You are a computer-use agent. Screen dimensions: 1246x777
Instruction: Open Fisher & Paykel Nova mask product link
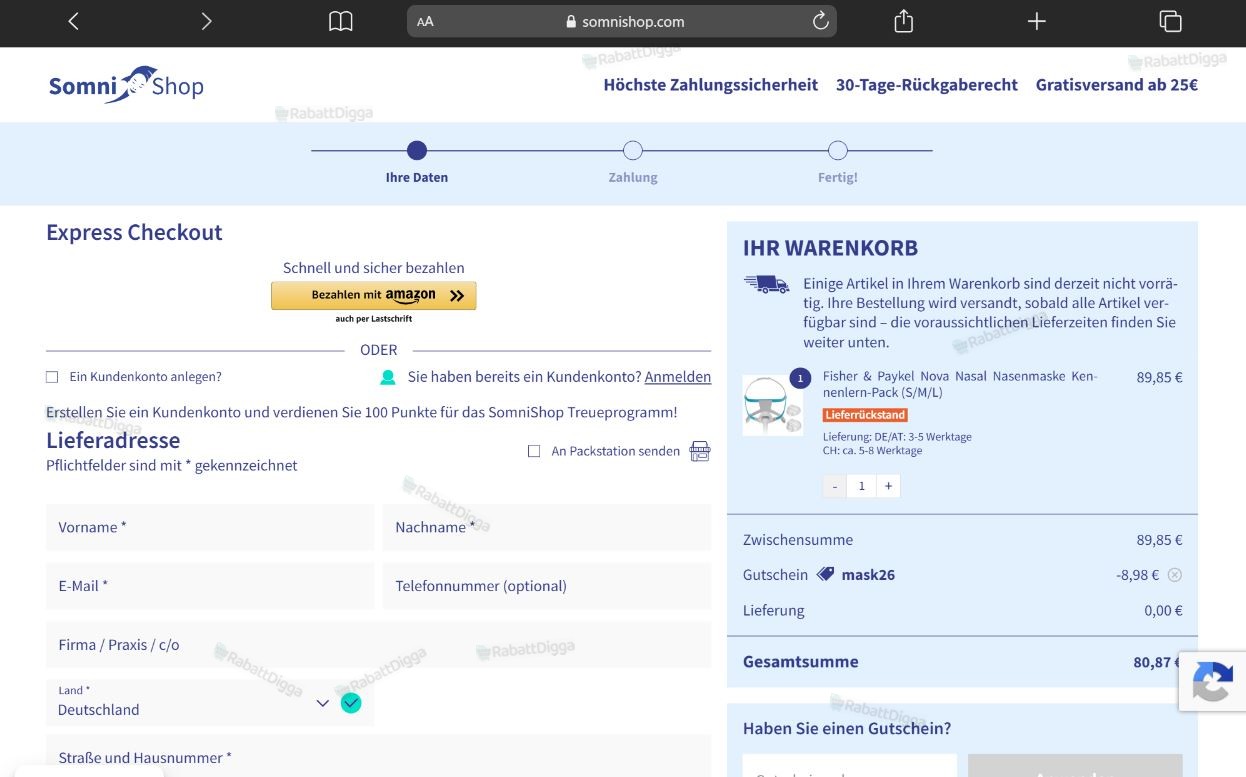(x=960, y=384)
